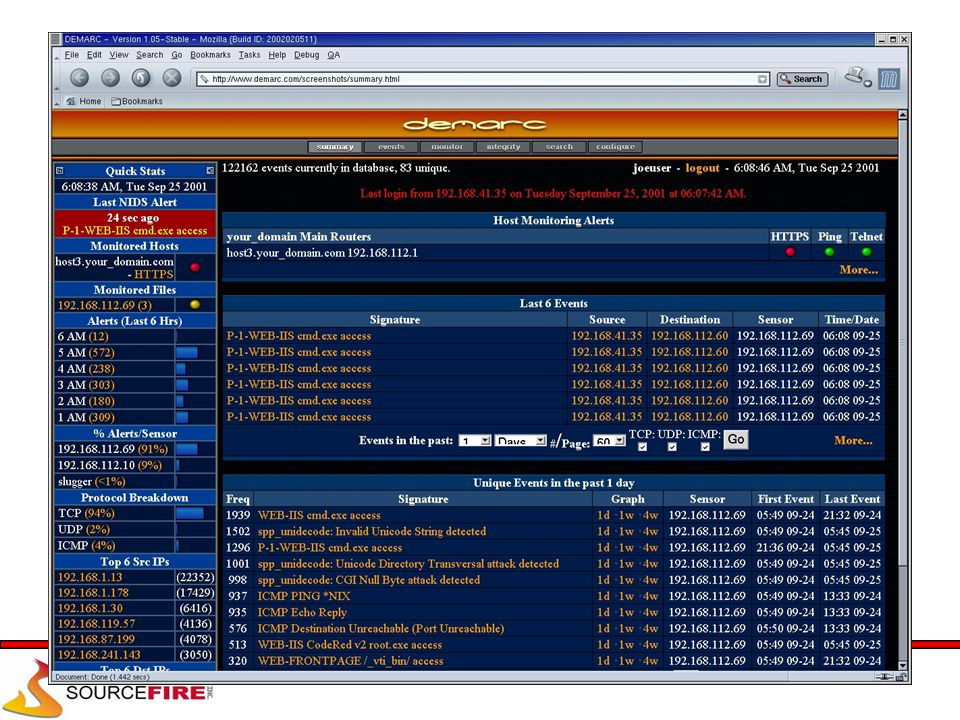Click 1d graph link for WEB-FRONTPAGE row
This screenshot has height=720, width=960.
[604, 661]
